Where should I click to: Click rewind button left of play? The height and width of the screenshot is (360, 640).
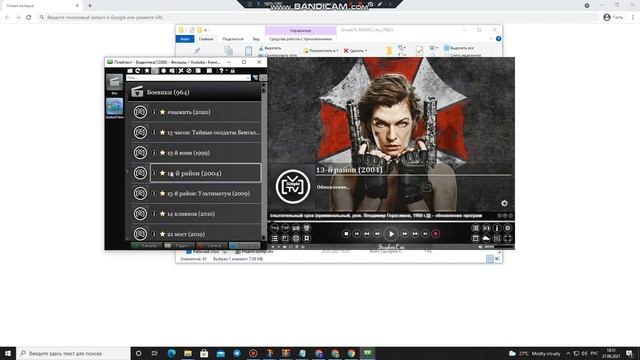[377, 234]
